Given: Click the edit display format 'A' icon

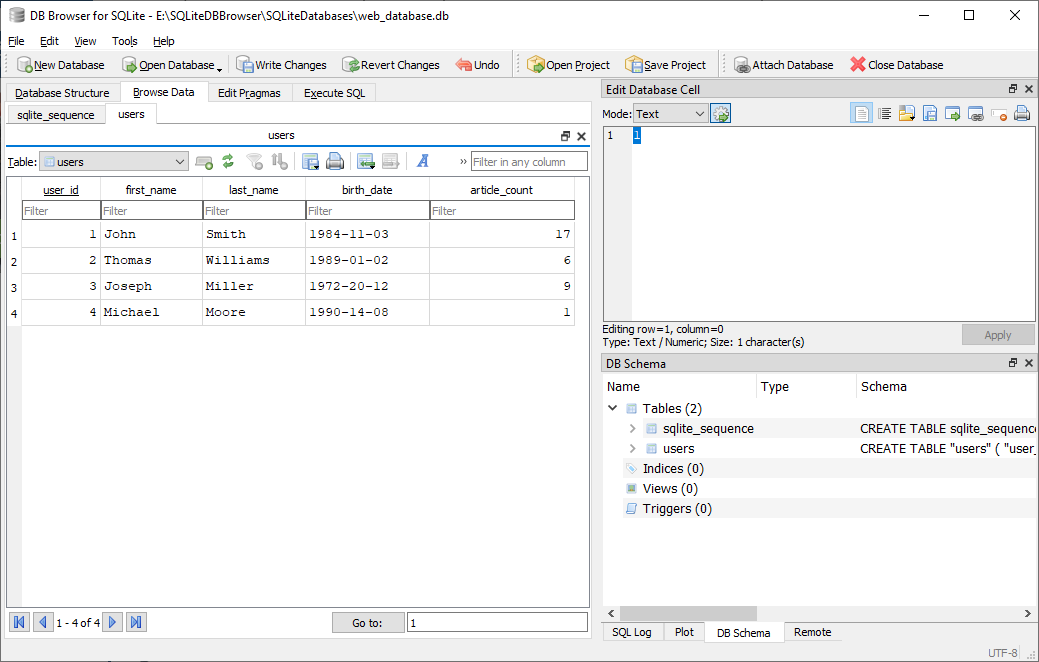Looking at the screenshot, I should pyautogui.click(x=423, y=161).
